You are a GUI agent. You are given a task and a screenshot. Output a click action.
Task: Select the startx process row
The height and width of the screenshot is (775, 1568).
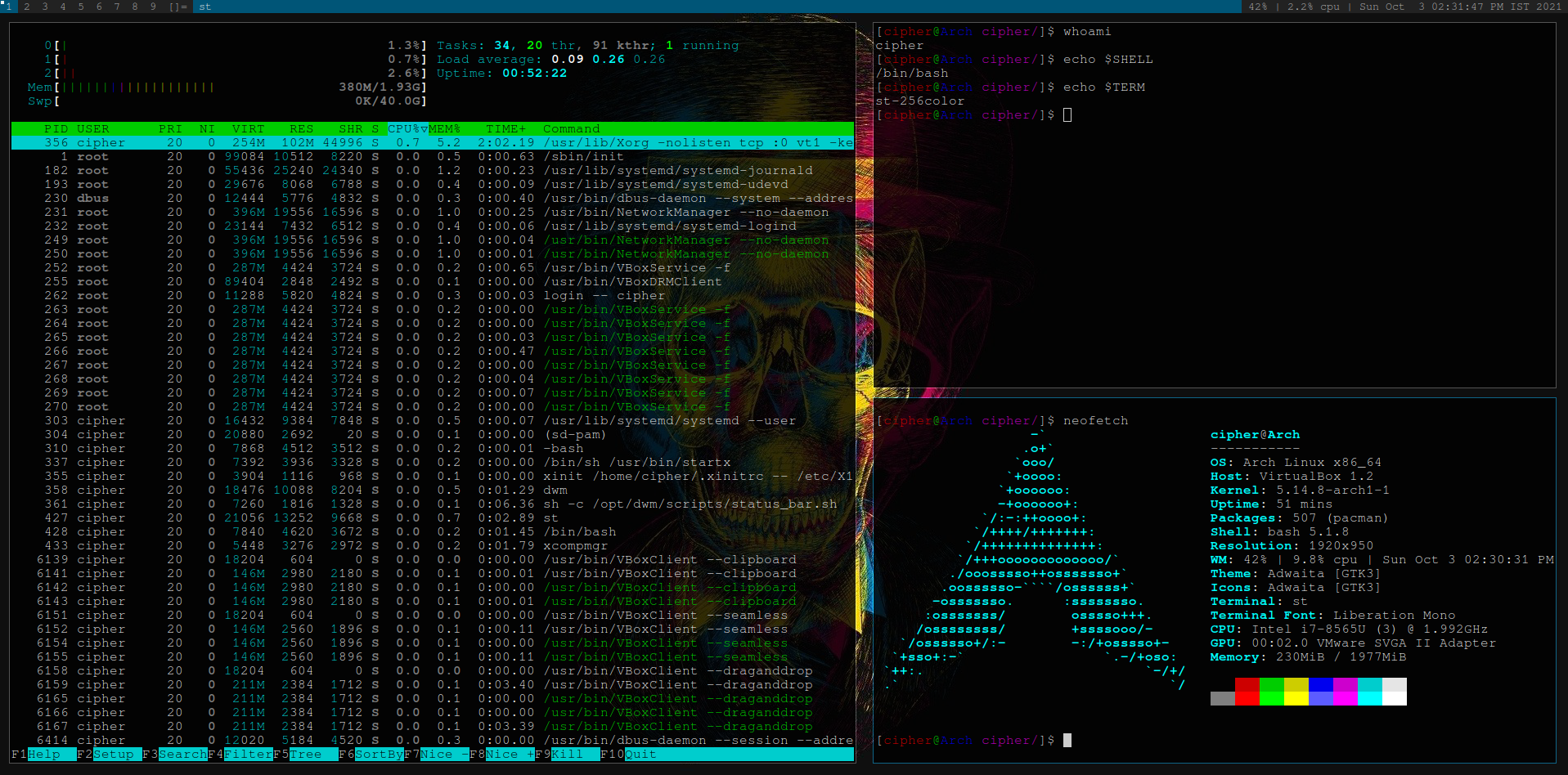[433, 463]
